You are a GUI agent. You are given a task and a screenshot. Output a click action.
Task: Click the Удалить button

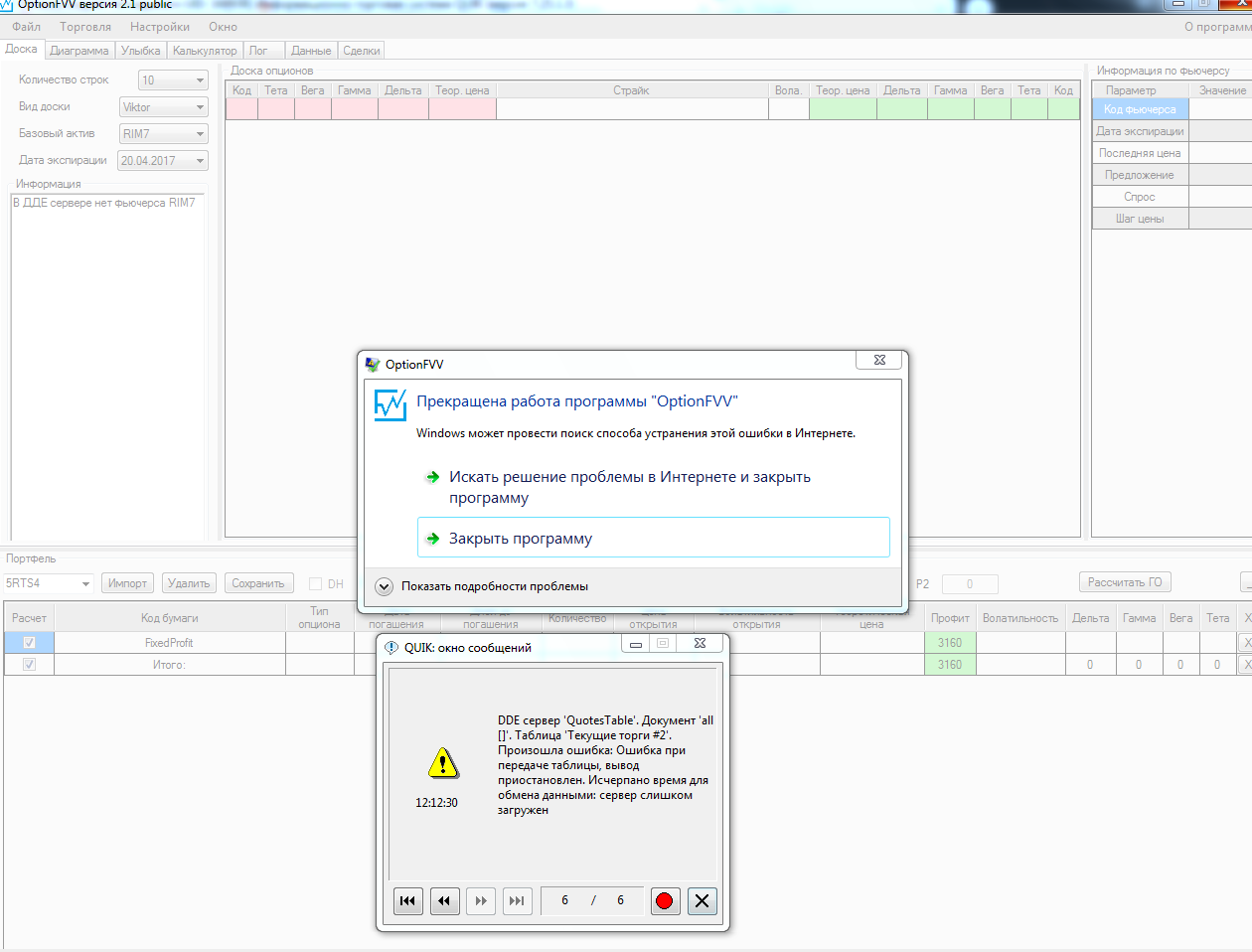point(189,583)
